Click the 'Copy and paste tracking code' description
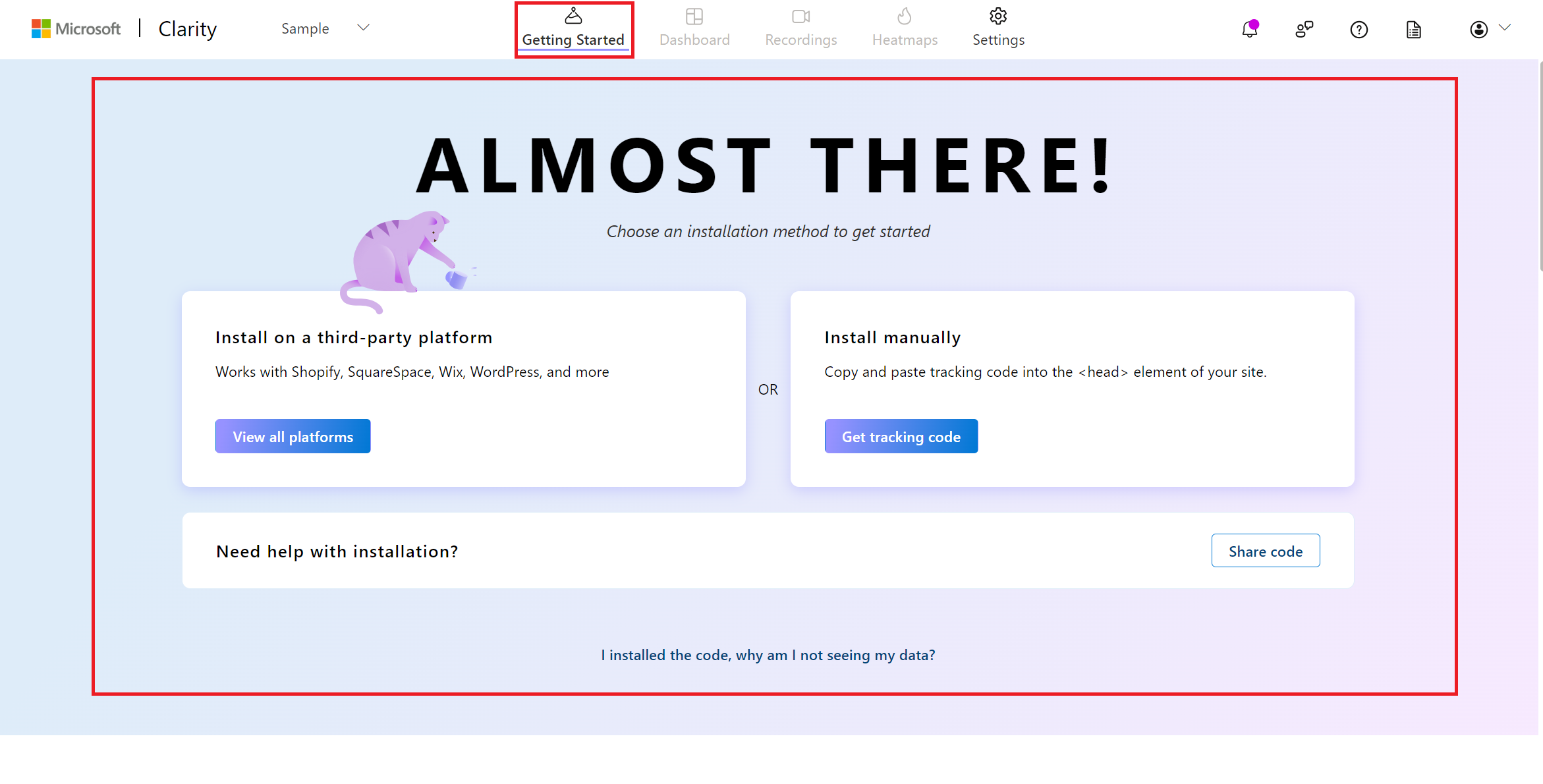The width and height of the screenshot is (1543, 784). [x=1046, y=372]
